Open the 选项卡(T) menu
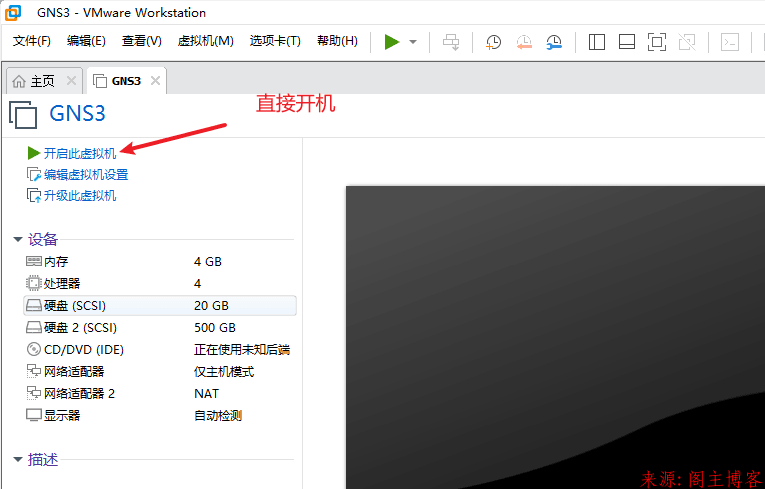This screenshot has height=489, width=765. pos(275,41)
